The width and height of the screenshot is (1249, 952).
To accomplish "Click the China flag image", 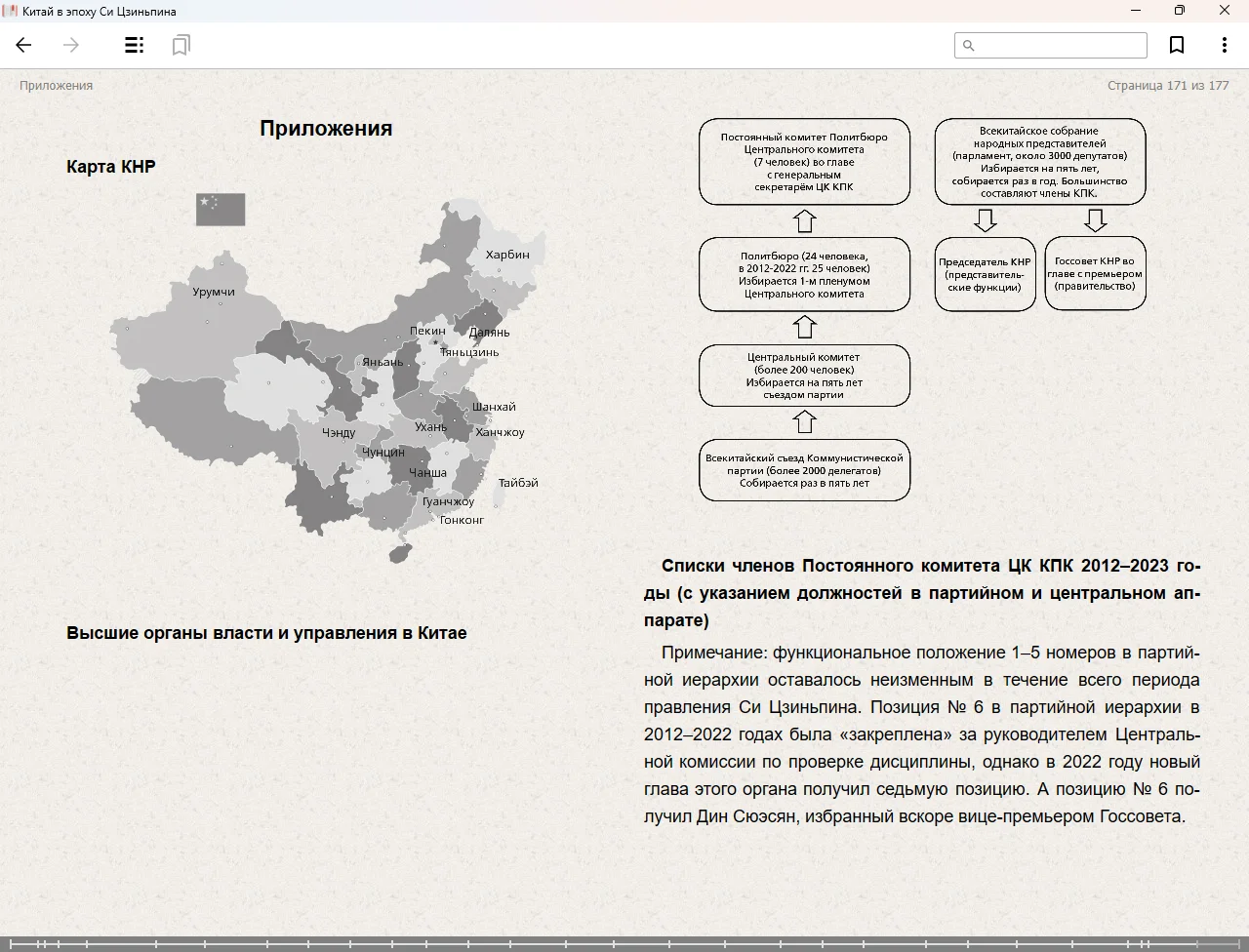I will tap(221, 209).
